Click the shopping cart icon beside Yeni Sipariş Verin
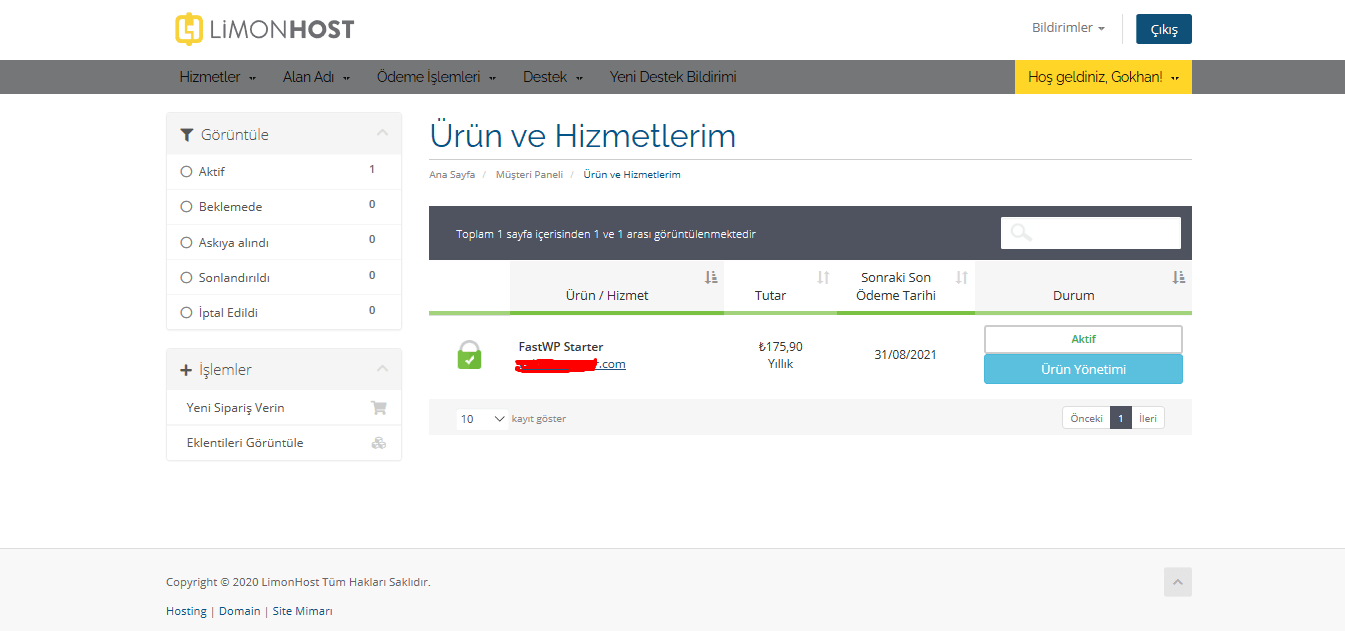Viewport: 1345px width, 631px height. [x=379, y=408]
